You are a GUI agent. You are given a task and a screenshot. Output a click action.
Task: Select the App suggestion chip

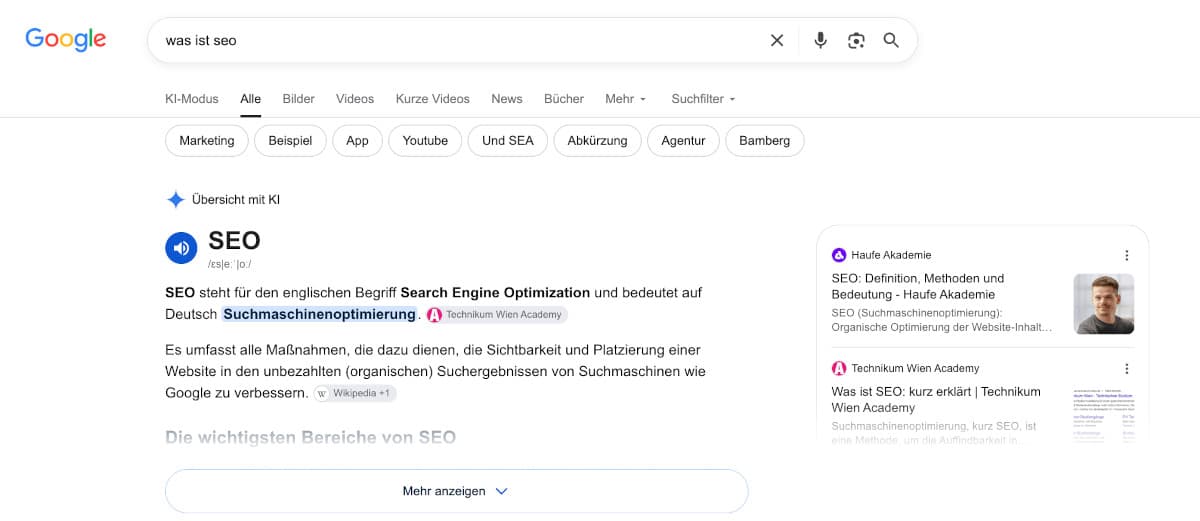point(357,141)
